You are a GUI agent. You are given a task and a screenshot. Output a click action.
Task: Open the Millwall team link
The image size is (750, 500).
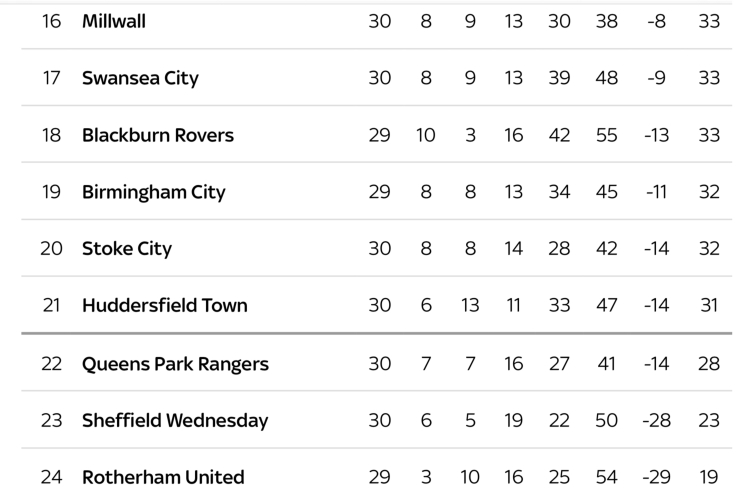(x=114, y=21)
